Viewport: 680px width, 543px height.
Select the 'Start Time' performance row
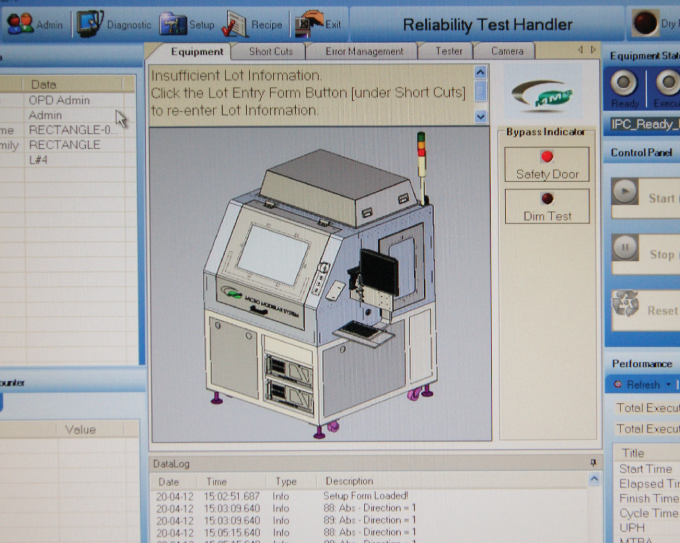[647, 468]
